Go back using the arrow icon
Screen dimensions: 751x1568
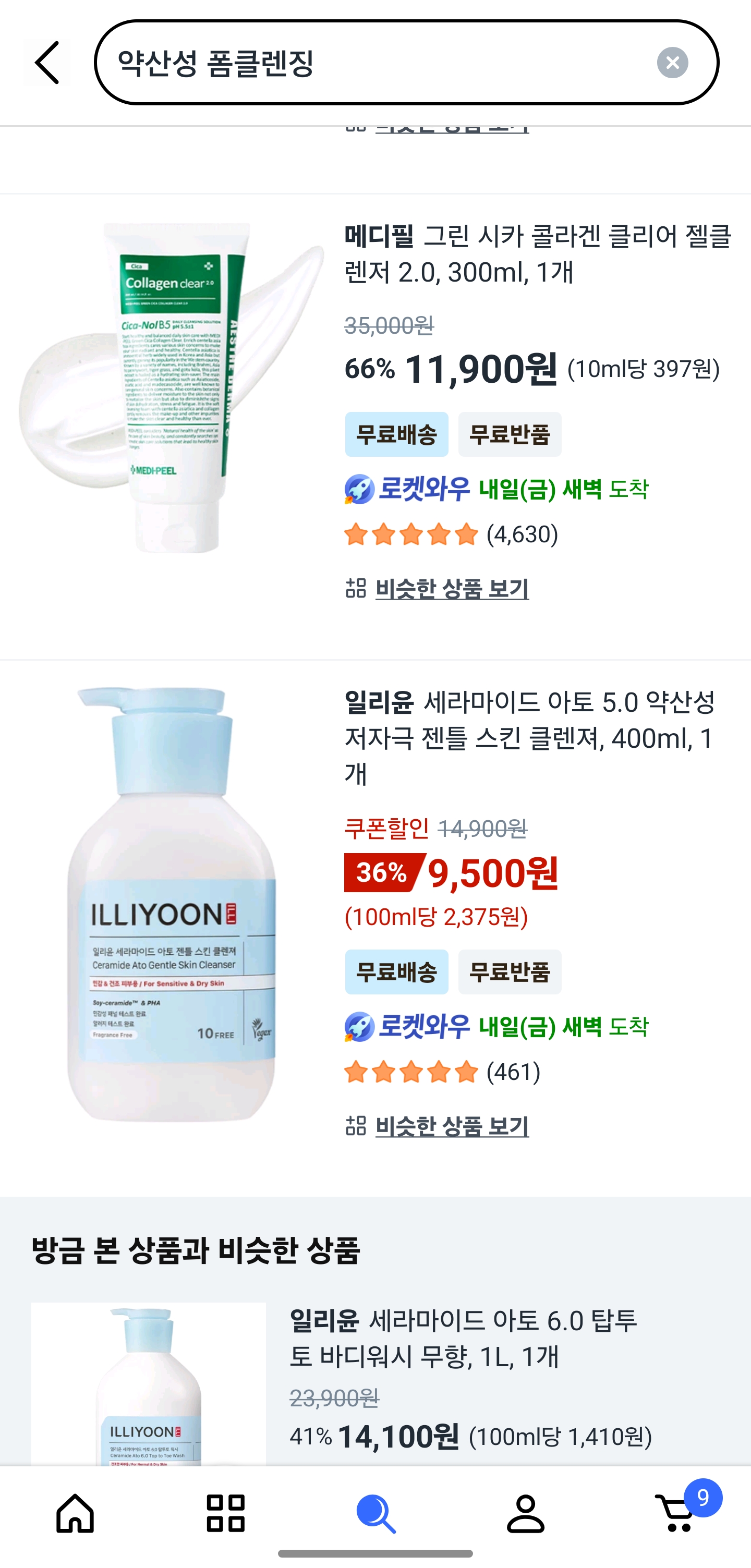47,63
